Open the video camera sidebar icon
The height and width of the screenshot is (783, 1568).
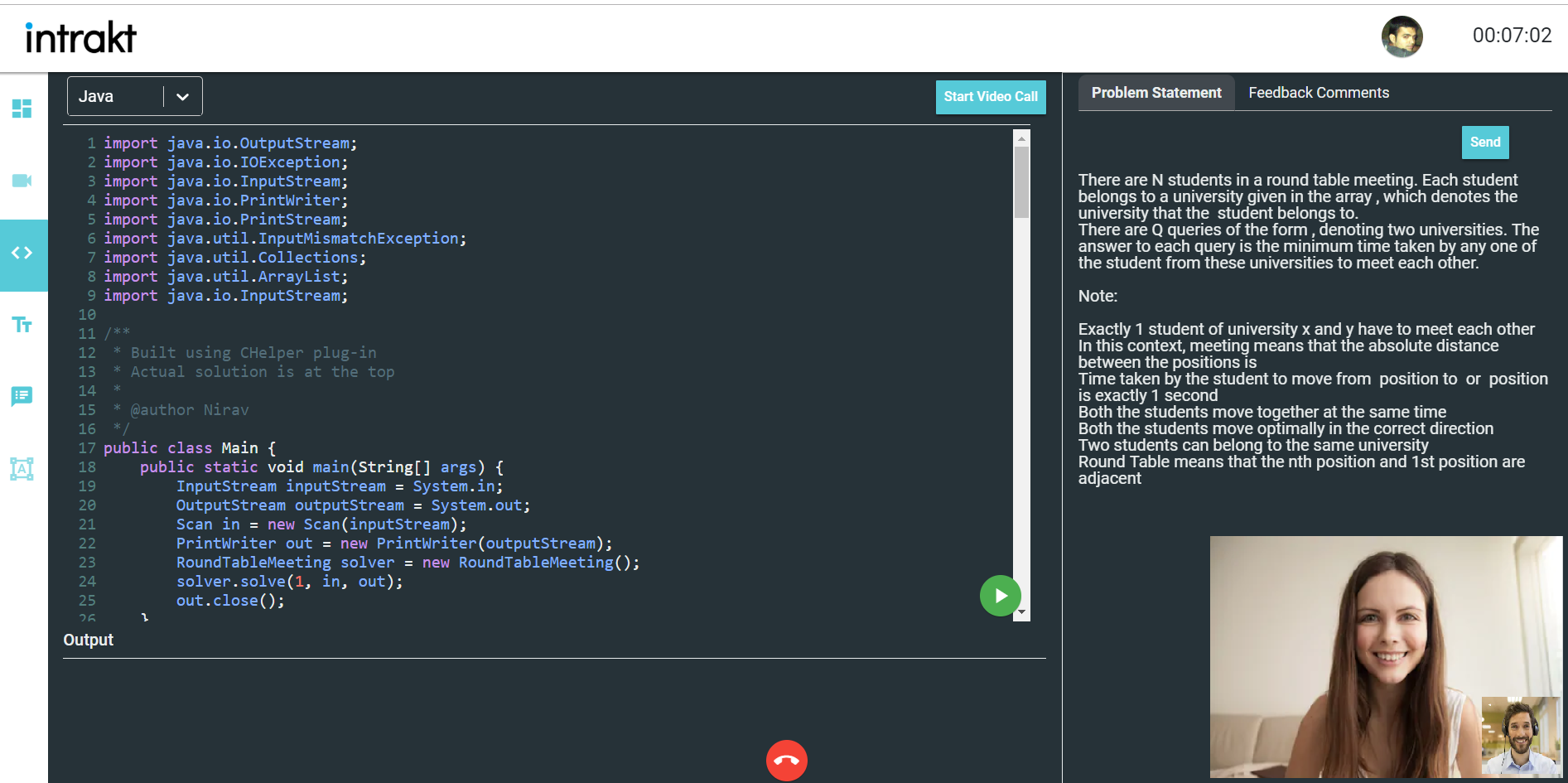click(x=22, y=181)
